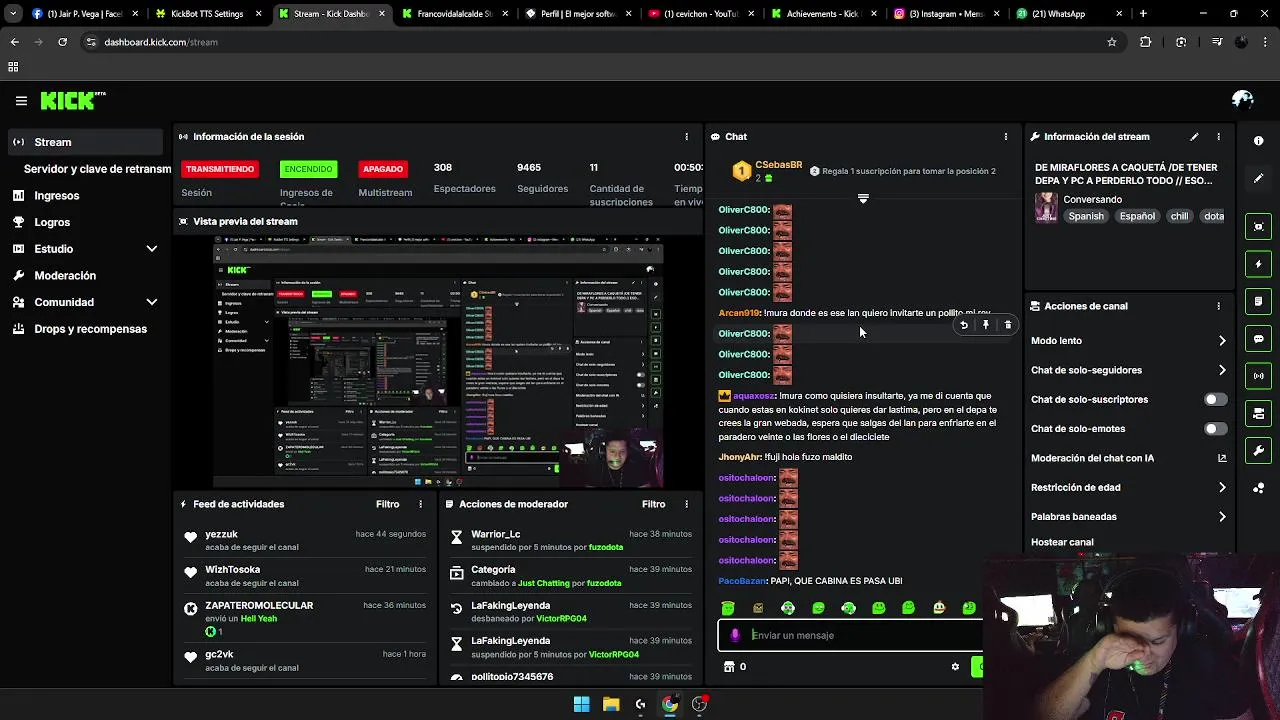Toggle the document notes icon in the right rail
The image size is (1280, 720).
pos(1259,301)
